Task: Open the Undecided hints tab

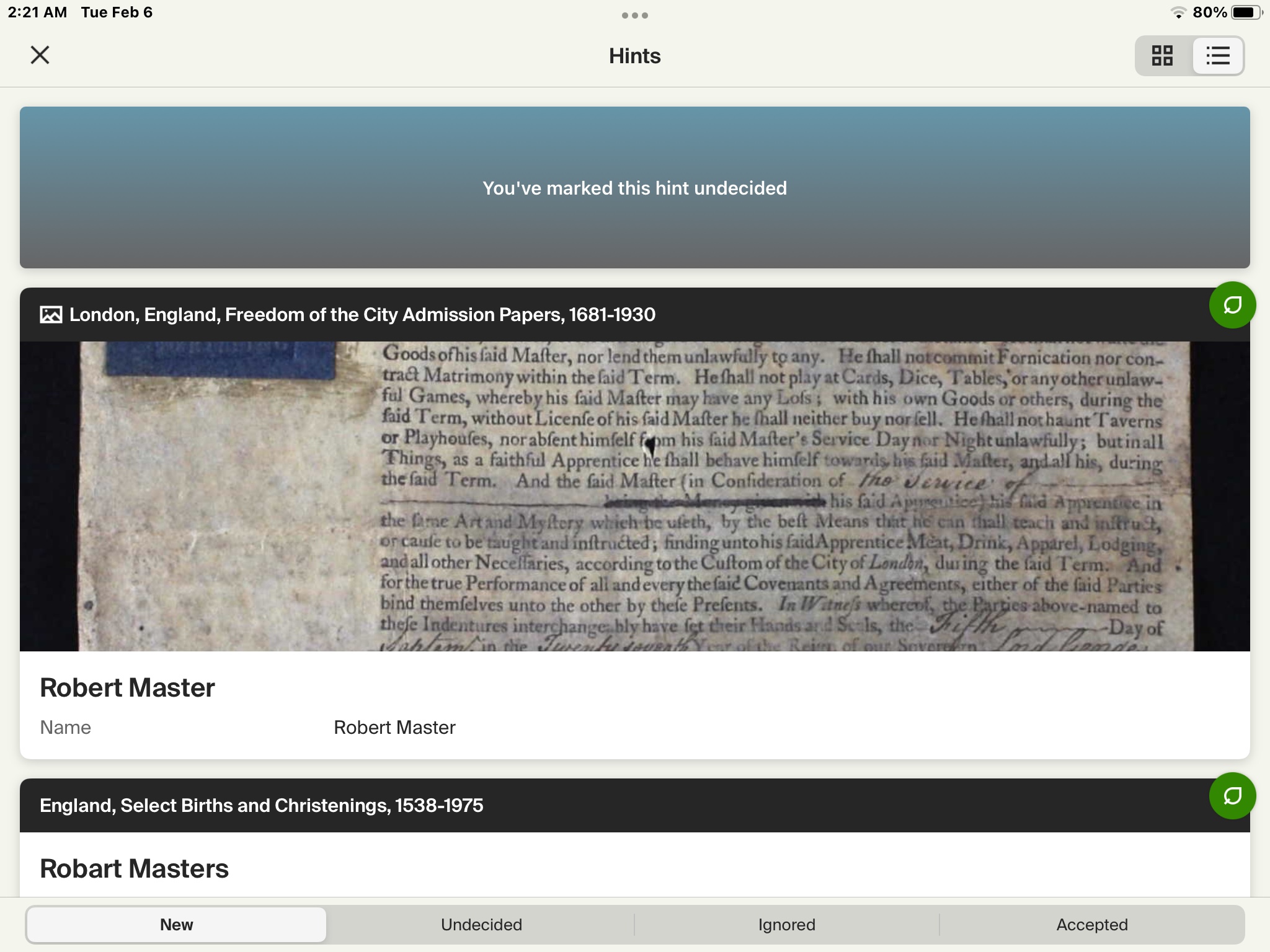Action: [481, 925]
